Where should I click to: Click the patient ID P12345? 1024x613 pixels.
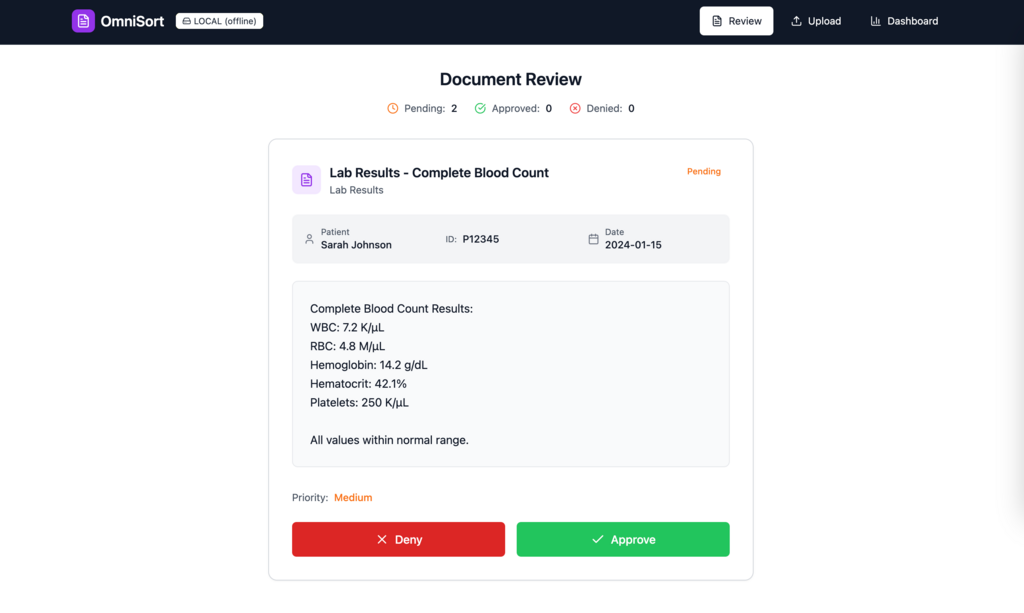(480, 239)
